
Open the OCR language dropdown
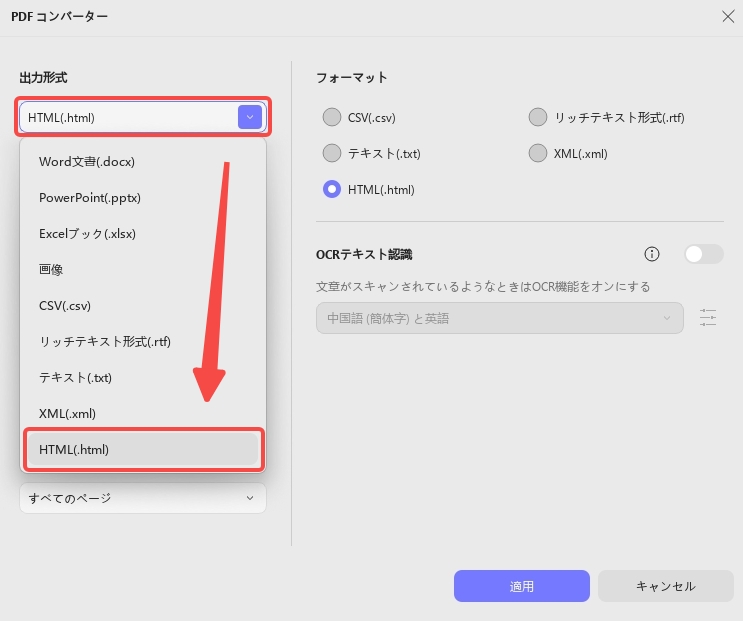coord(499,318)
